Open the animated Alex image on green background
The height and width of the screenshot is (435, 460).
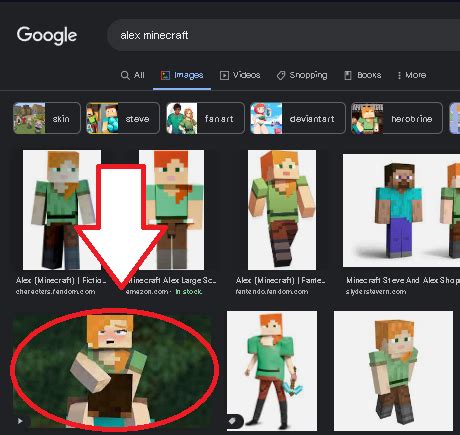coord(113,370)
